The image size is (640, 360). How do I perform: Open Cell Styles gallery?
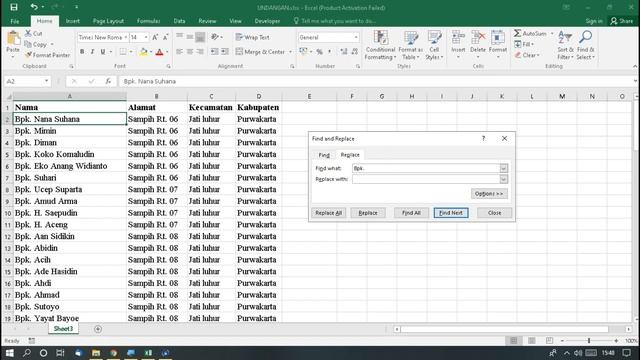pos(434,45)
